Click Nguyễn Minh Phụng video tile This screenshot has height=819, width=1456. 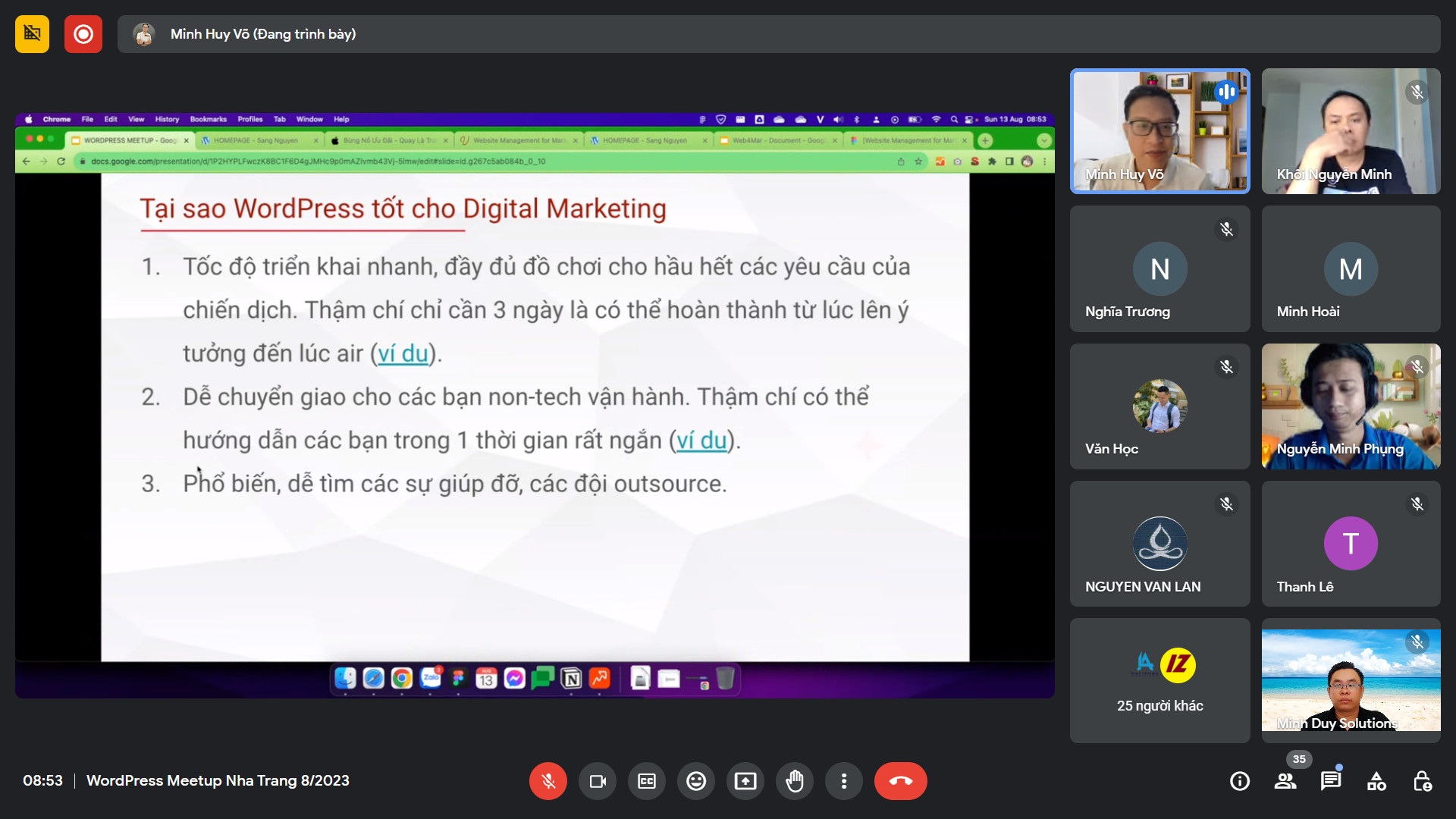coord(1351,406)
